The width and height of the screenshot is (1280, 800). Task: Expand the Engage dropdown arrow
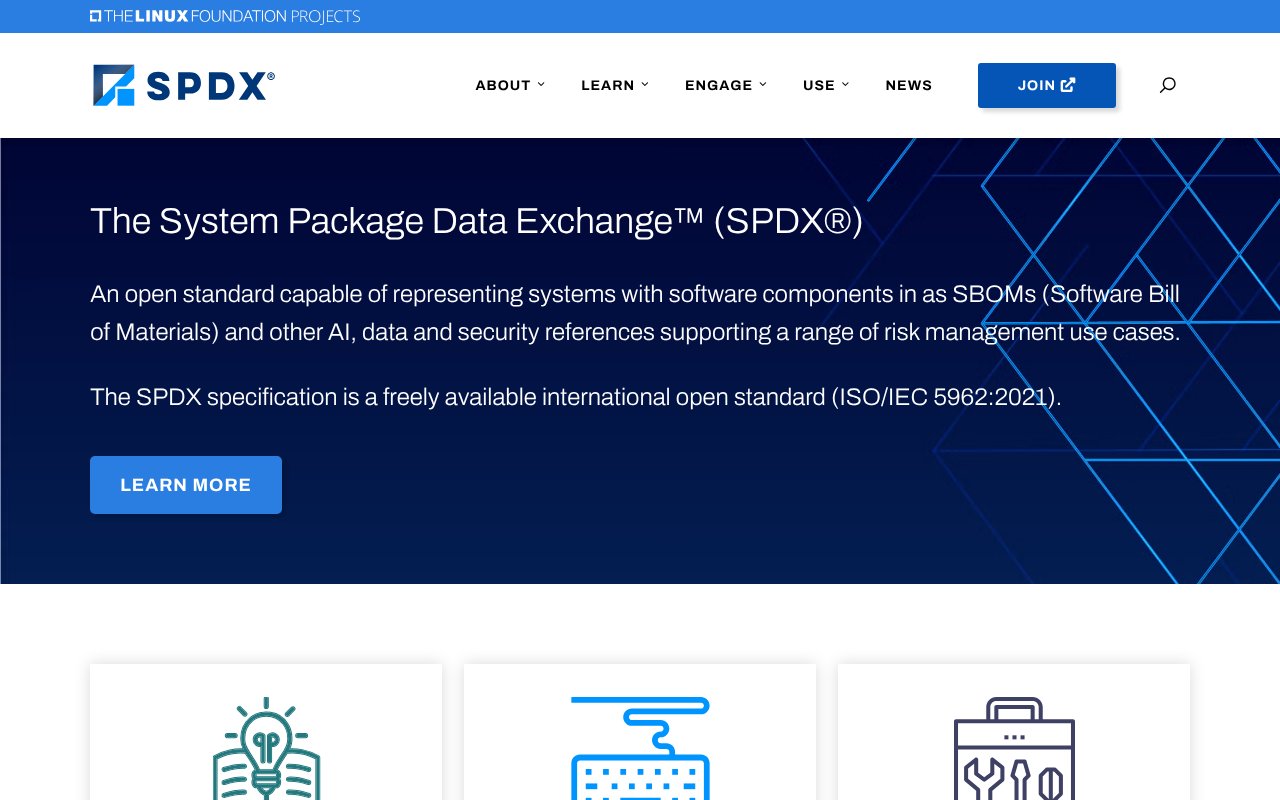[x=763, y=85]
